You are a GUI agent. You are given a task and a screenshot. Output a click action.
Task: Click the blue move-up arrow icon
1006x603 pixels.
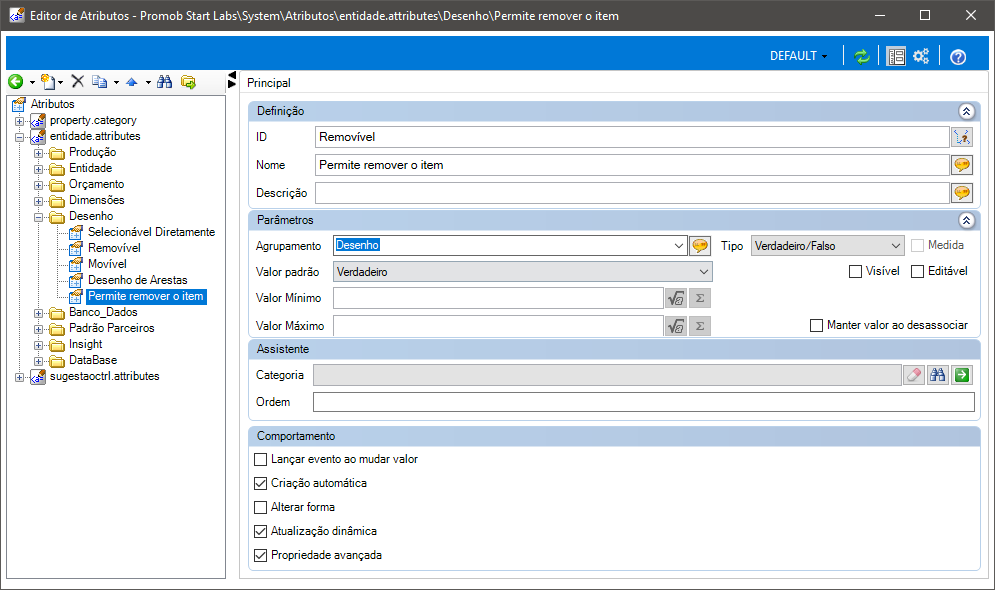click(x=132, y=82)
